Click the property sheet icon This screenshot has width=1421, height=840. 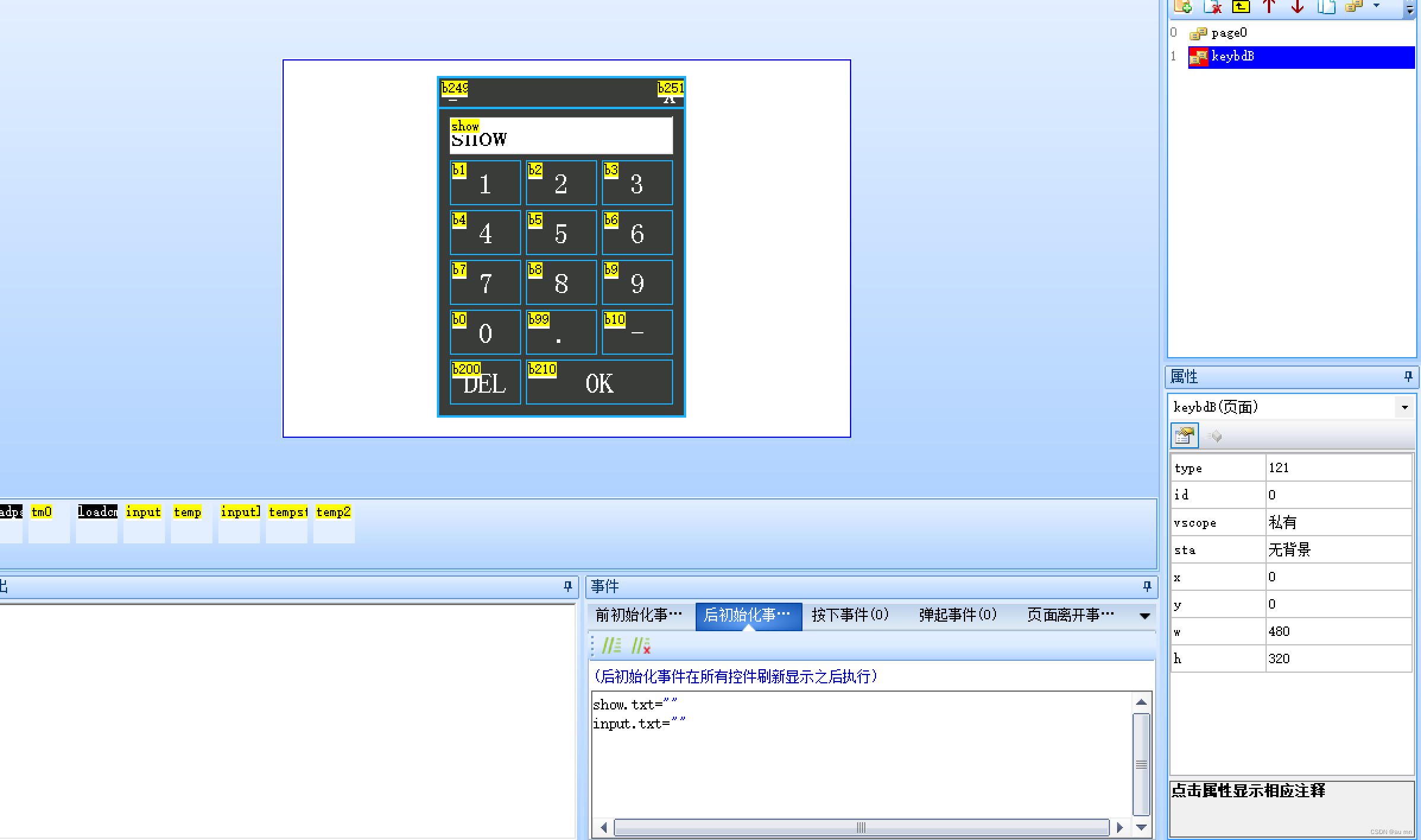click(1184, 436)
